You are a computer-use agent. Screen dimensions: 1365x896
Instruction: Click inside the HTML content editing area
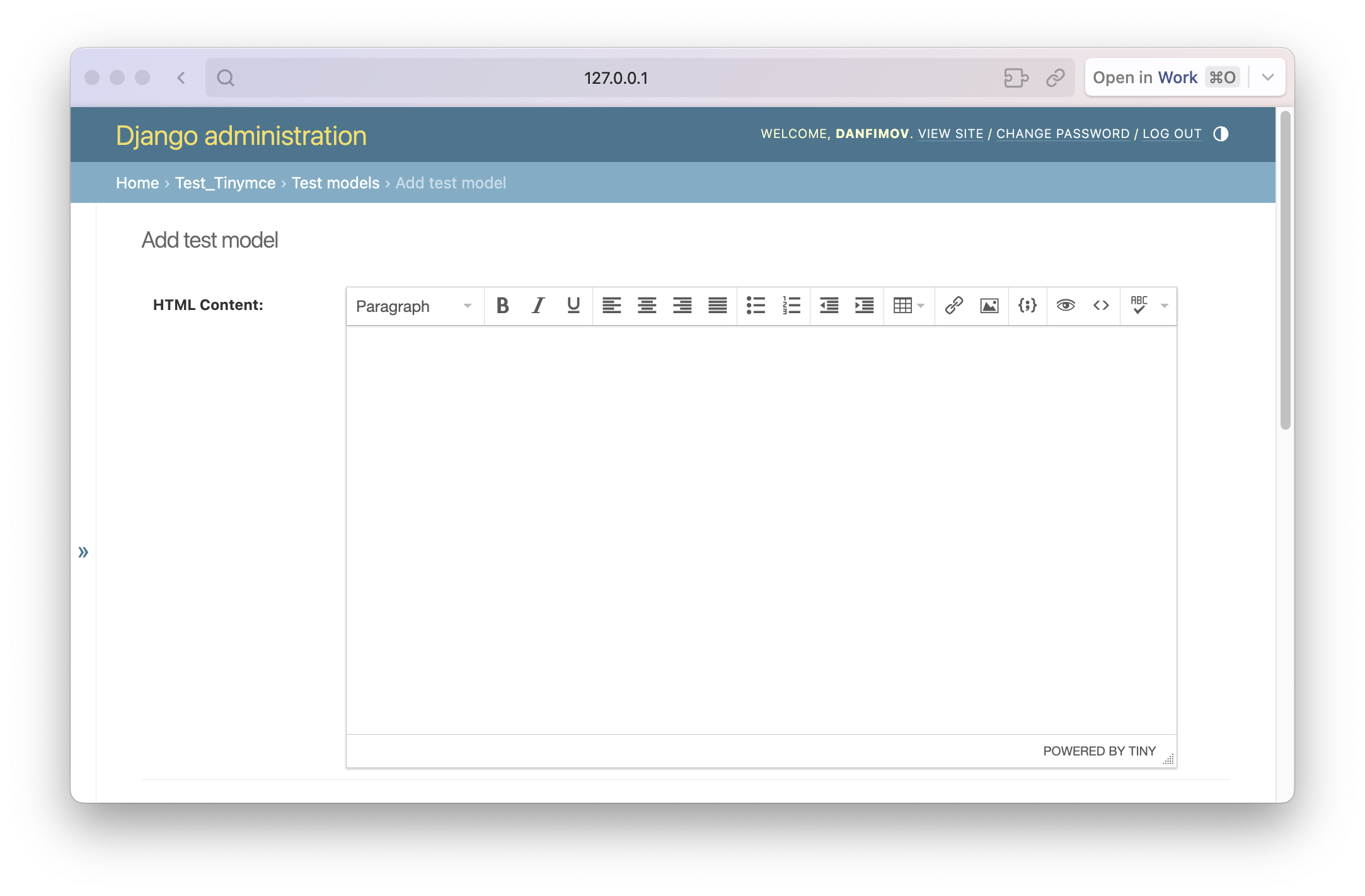click(x=761, y=529)
